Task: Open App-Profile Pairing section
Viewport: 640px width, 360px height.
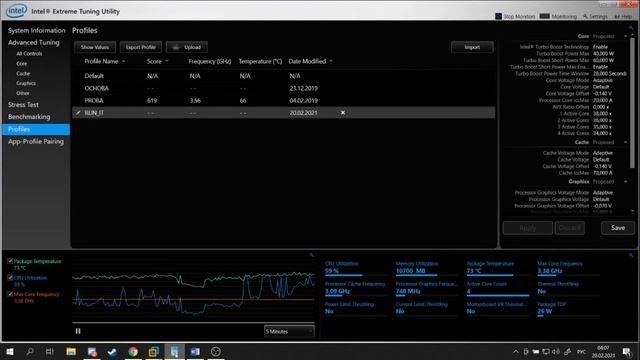Action: tap(36, 142)
